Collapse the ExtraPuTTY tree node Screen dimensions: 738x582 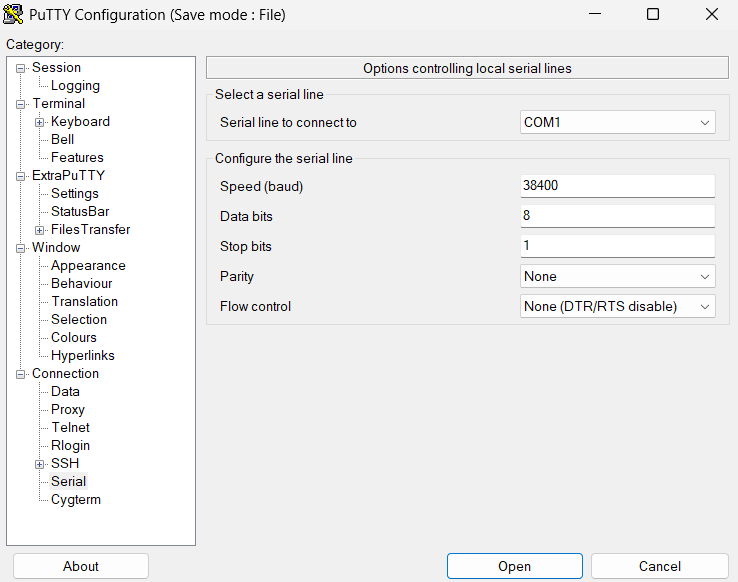20,176
